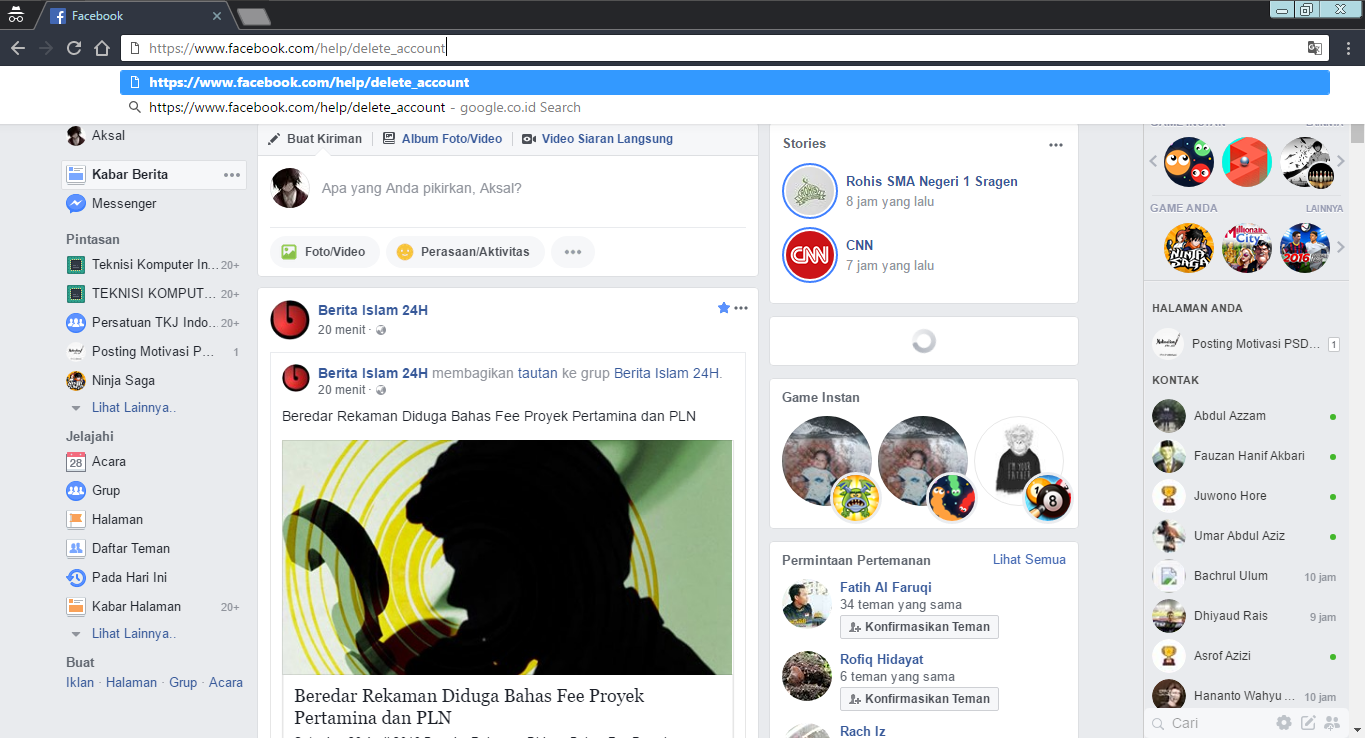This screenshot has width=1365, height=738.
Task: Click new message compose icon in chat bar
Action: click(1308, 723)
